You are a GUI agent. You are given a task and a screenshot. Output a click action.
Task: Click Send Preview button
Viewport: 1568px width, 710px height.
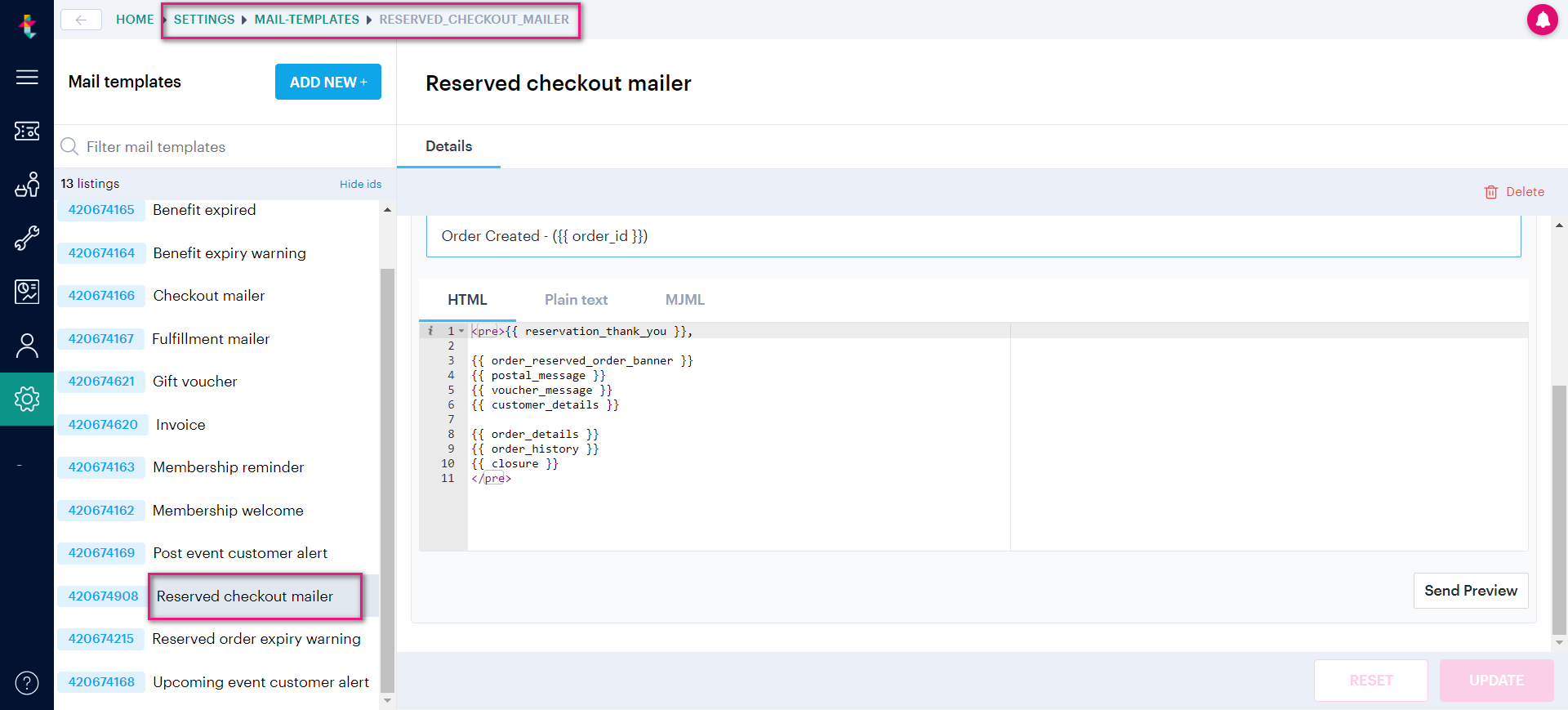pos(1471,591)
